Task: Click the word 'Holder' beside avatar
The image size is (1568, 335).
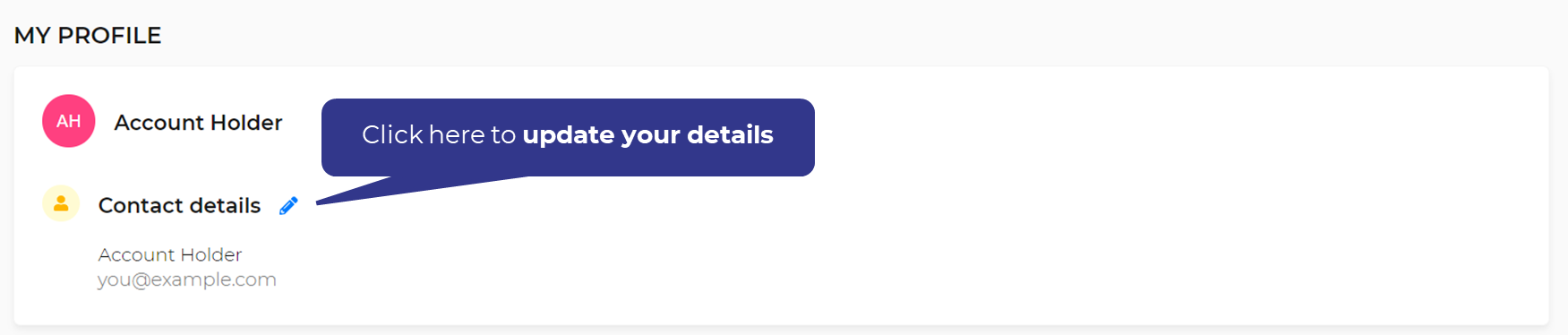Action: click(246, 122)
